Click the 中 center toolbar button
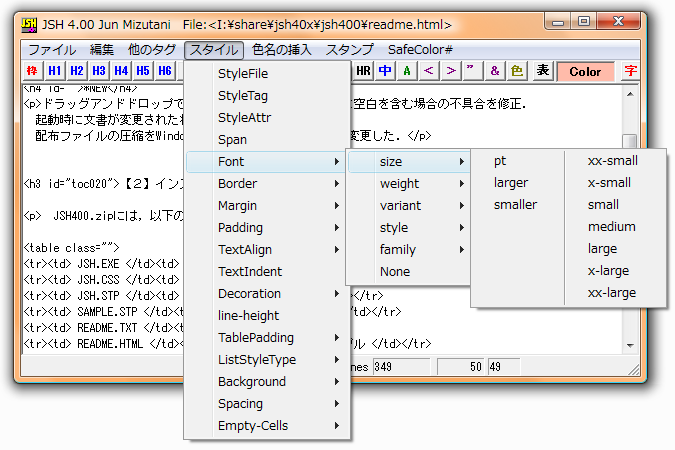This screenshot has height=450, width=675. point(385,71)
